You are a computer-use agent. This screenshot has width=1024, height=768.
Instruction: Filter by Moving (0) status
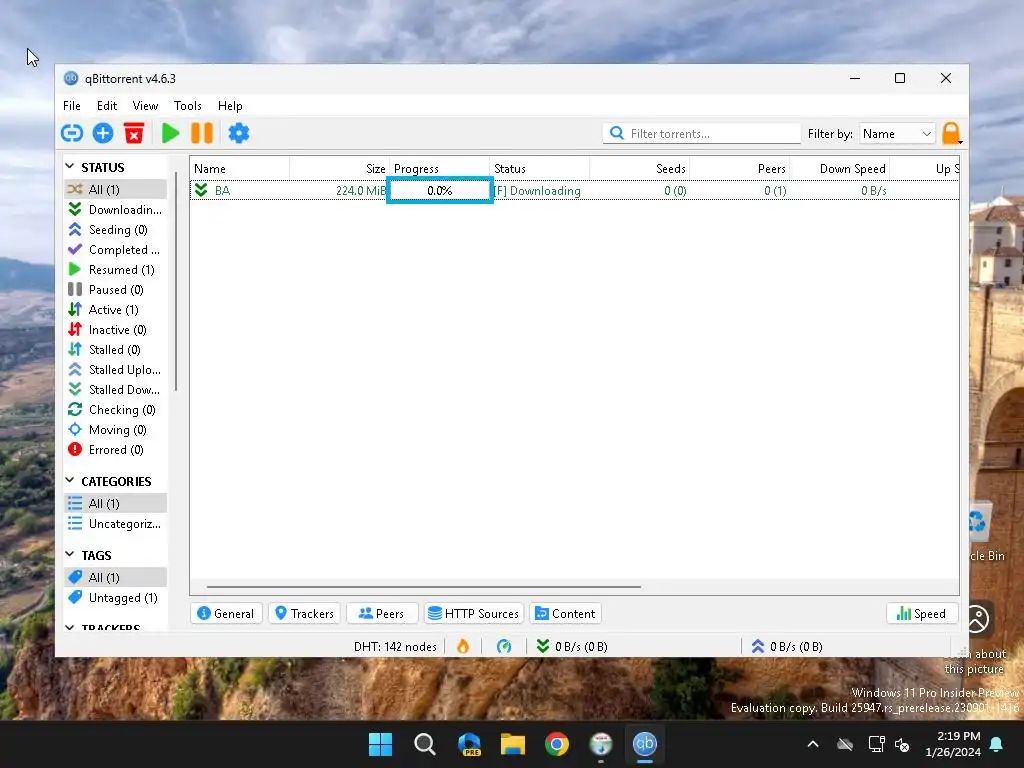pyautogui.click(x=115, y=430)
